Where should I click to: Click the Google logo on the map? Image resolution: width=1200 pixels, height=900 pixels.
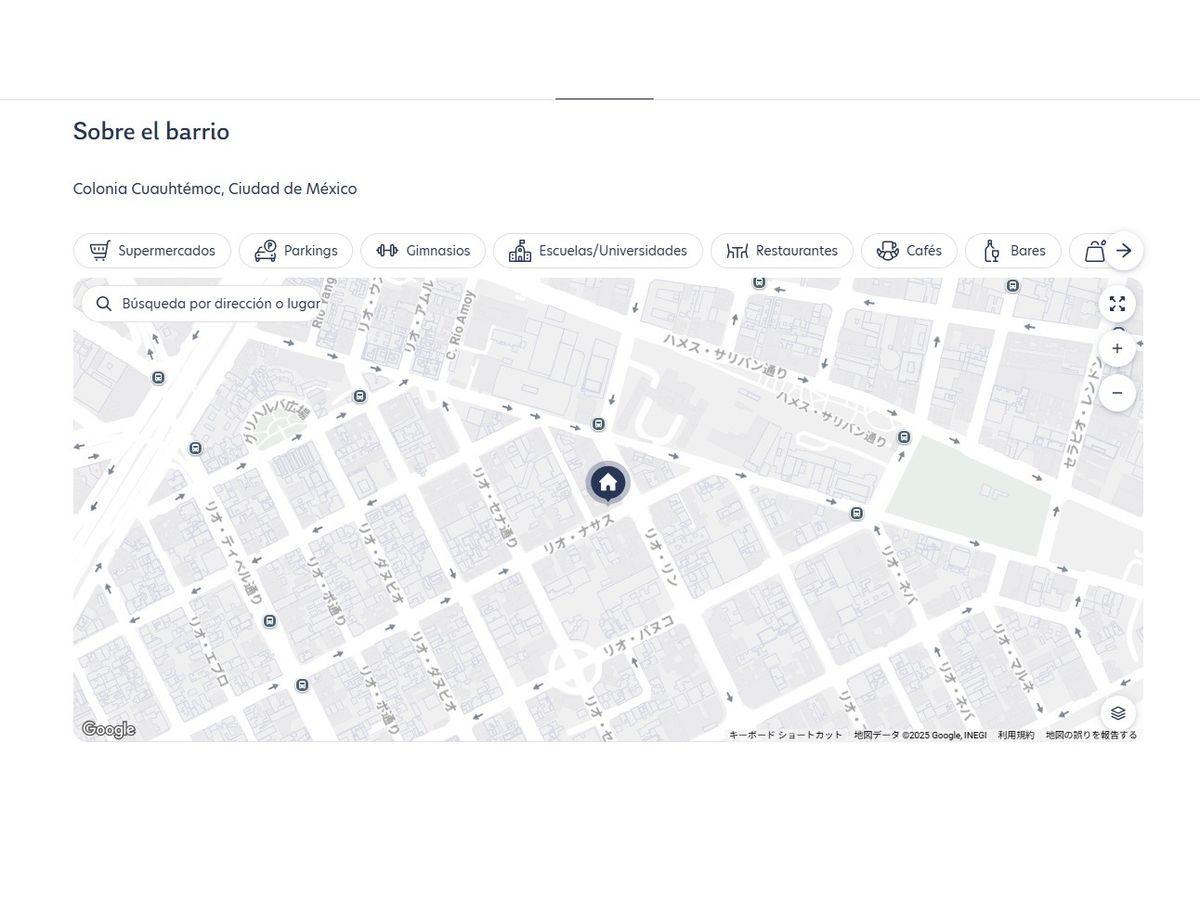[108, 730]
